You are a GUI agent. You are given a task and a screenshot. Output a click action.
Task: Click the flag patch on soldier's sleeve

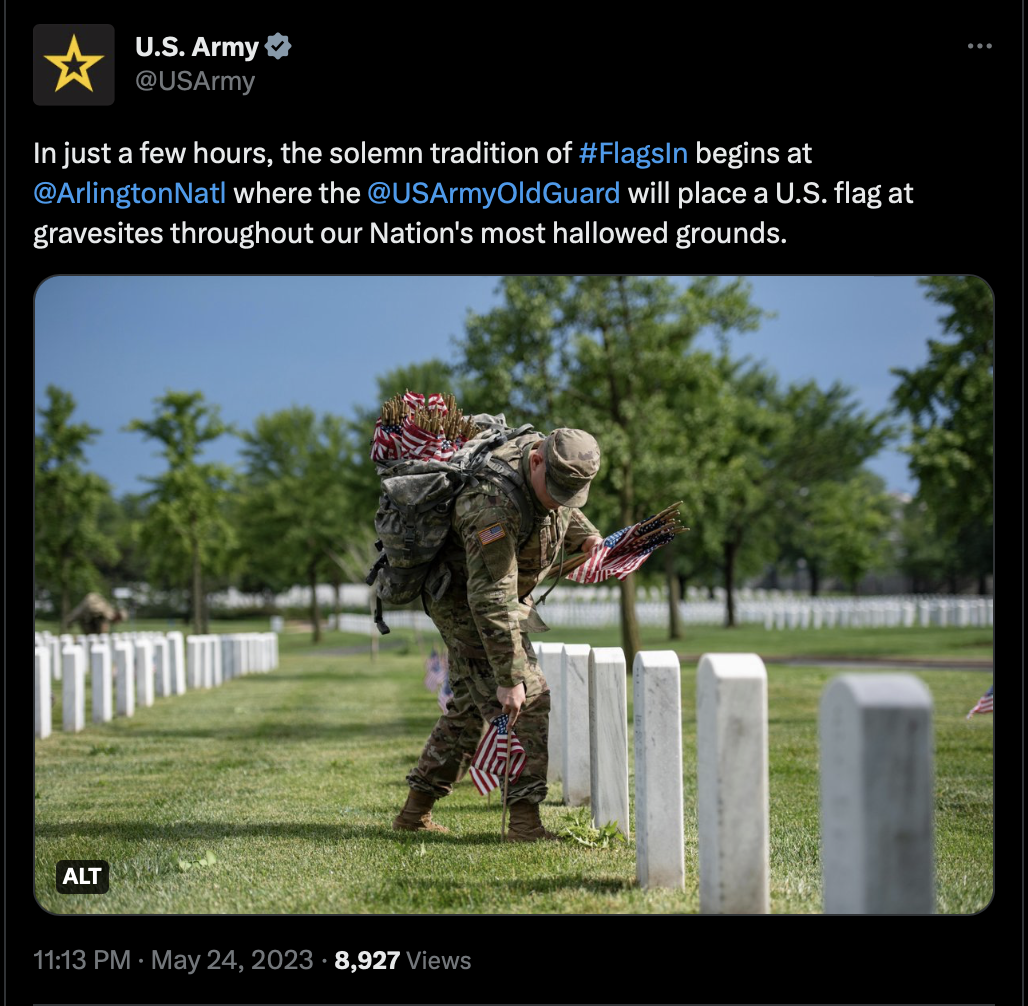click(492, 534)
